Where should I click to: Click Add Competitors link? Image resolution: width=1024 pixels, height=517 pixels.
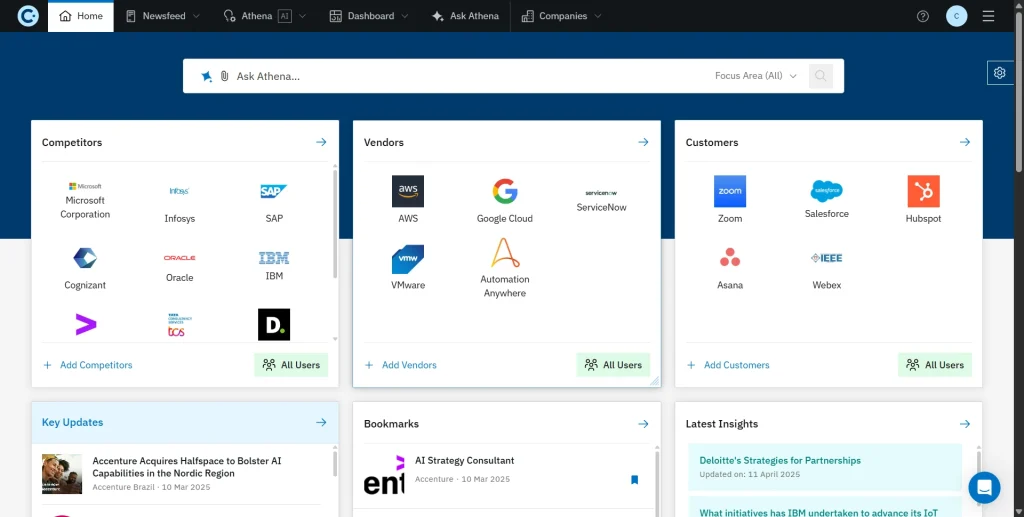pos(88,365)
